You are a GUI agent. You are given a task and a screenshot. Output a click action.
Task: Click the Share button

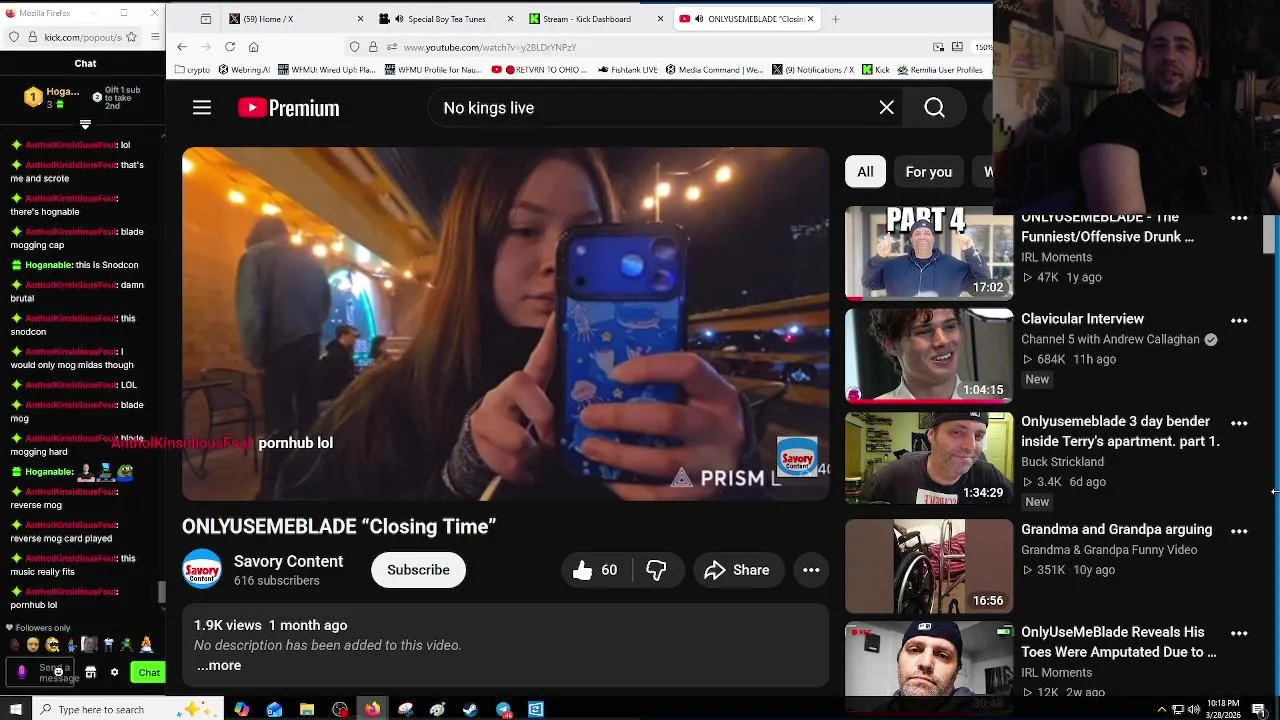coord(737,570)
